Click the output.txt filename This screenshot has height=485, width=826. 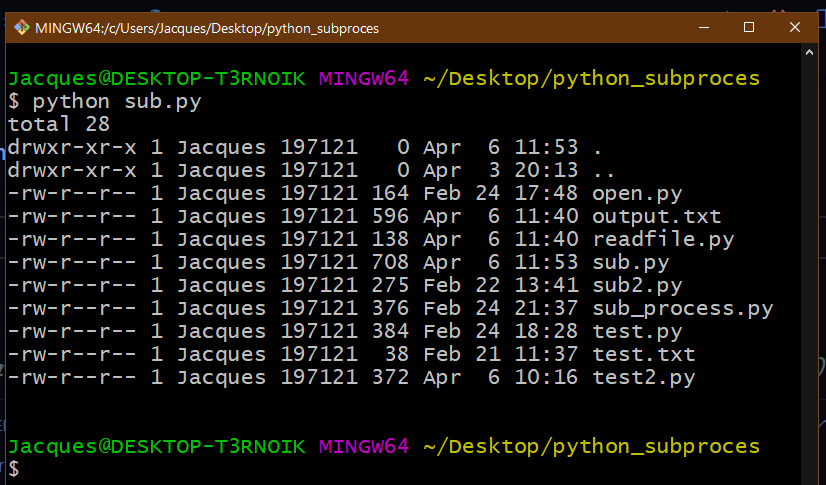click(656, 216)
